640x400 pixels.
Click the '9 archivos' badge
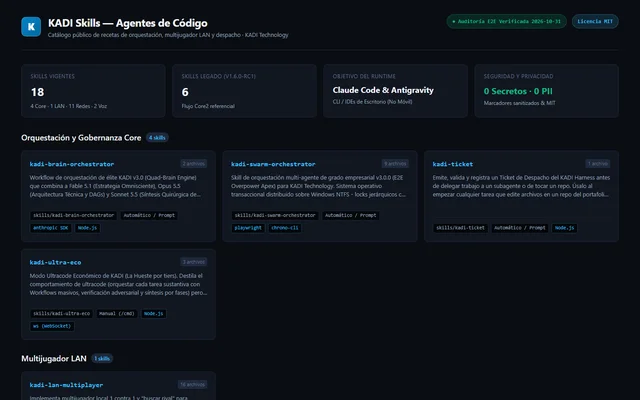[x=395, y=164]
